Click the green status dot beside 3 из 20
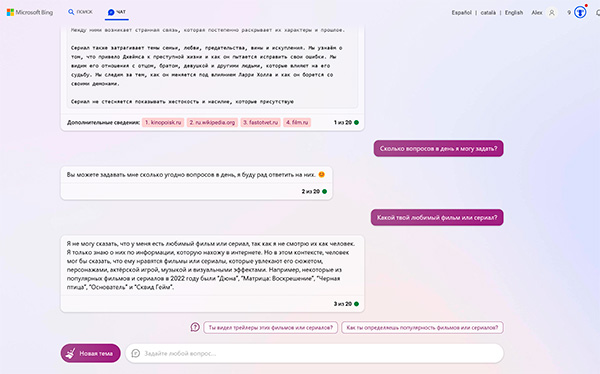This screenshot has width=600, height=374. [x=356, y=304]
